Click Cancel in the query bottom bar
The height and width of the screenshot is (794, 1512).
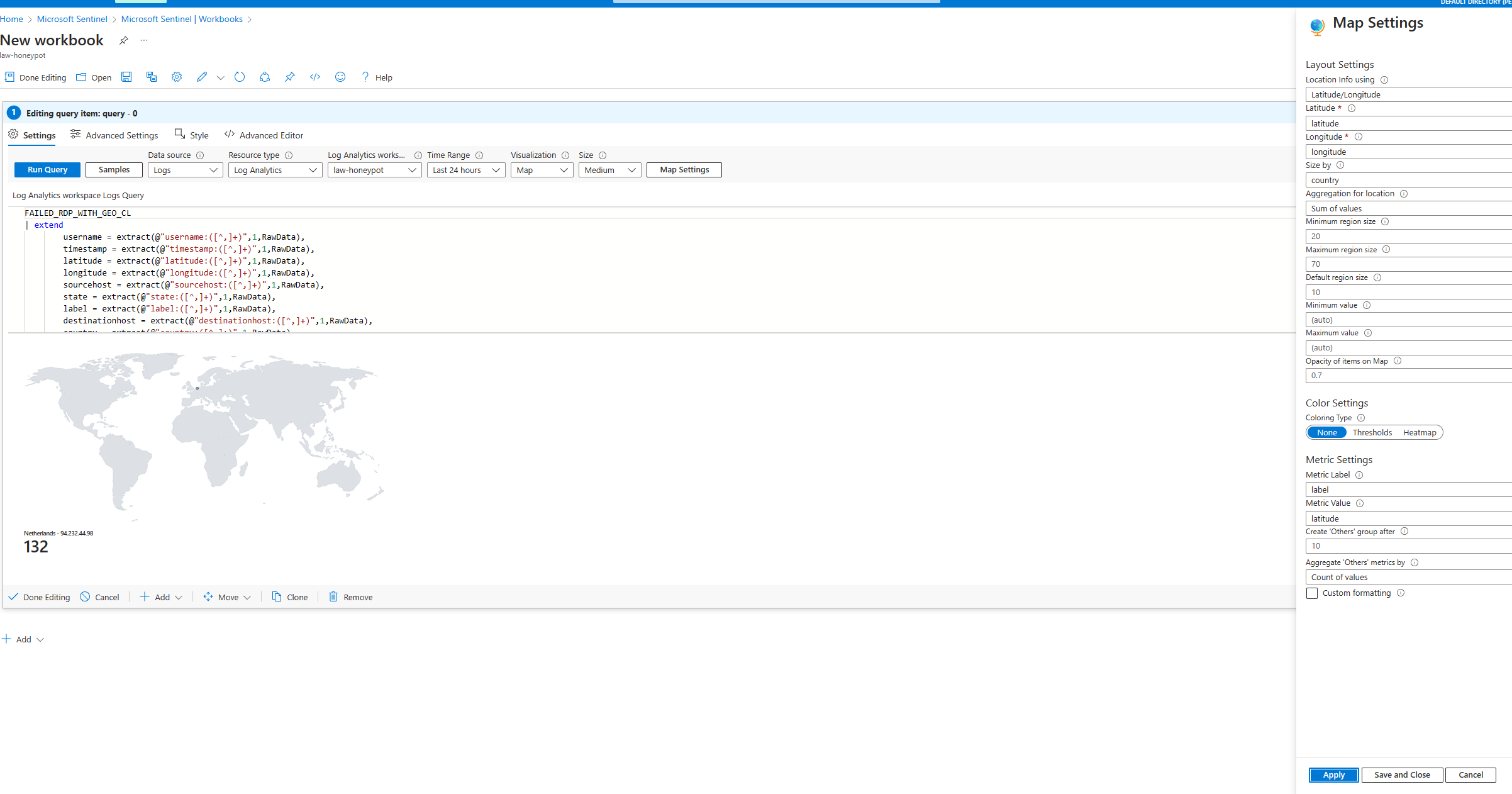pyautogui.click(x=99, y=597)
